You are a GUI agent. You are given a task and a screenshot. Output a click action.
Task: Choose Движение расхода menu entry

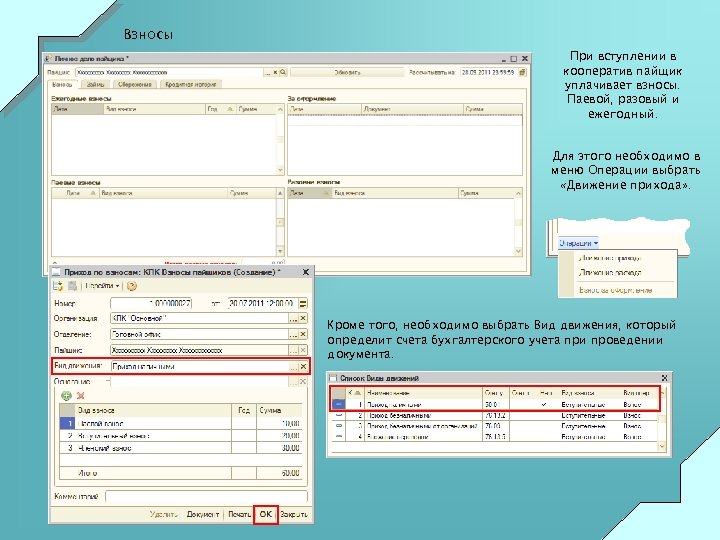coord(610,273)
